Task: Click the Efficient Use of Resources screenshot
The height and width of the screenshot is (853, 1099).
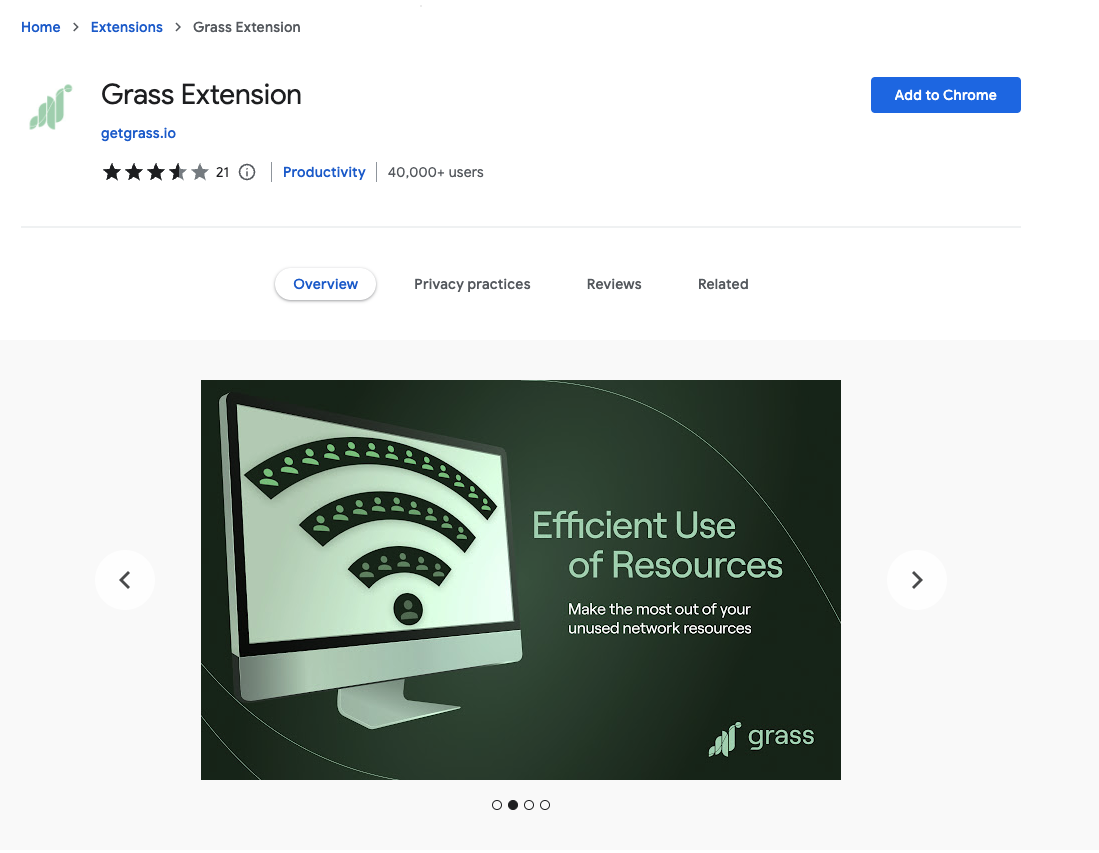Action: [521, 580]
